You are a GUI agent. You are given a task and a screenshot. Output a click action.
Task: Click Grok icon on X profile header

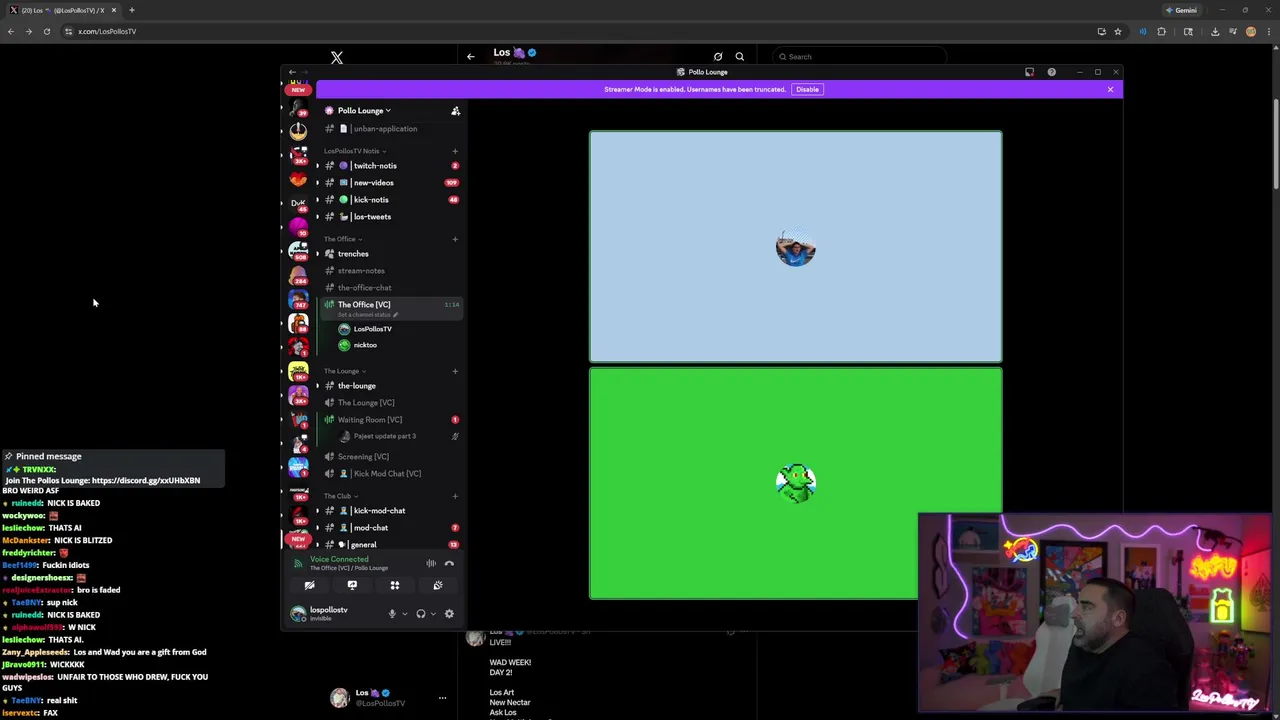pos(718,57)
